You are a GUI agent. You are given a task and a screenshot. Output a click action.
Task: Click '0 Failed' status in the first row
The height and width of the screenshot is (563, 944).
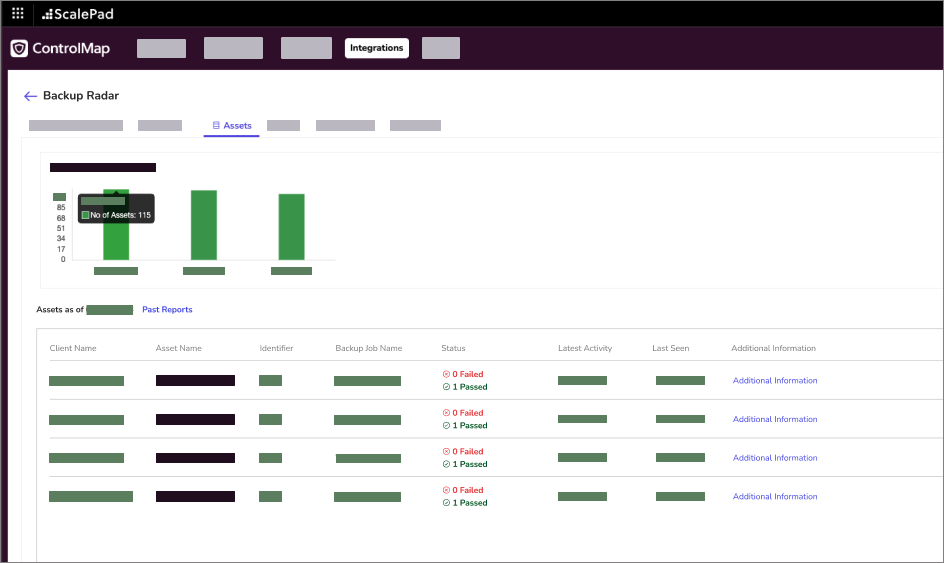pos(463,374)
